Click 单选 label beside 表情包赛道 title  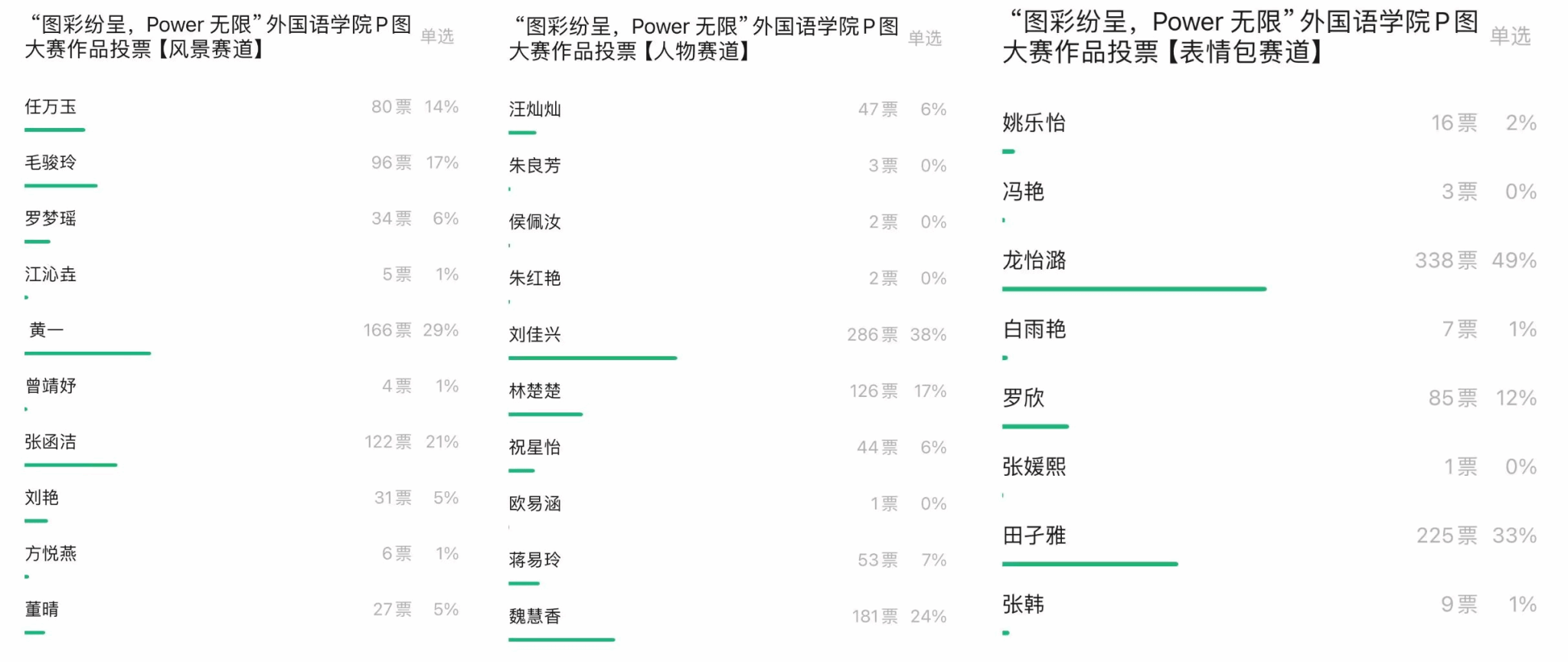click(x=1510, y=36)
